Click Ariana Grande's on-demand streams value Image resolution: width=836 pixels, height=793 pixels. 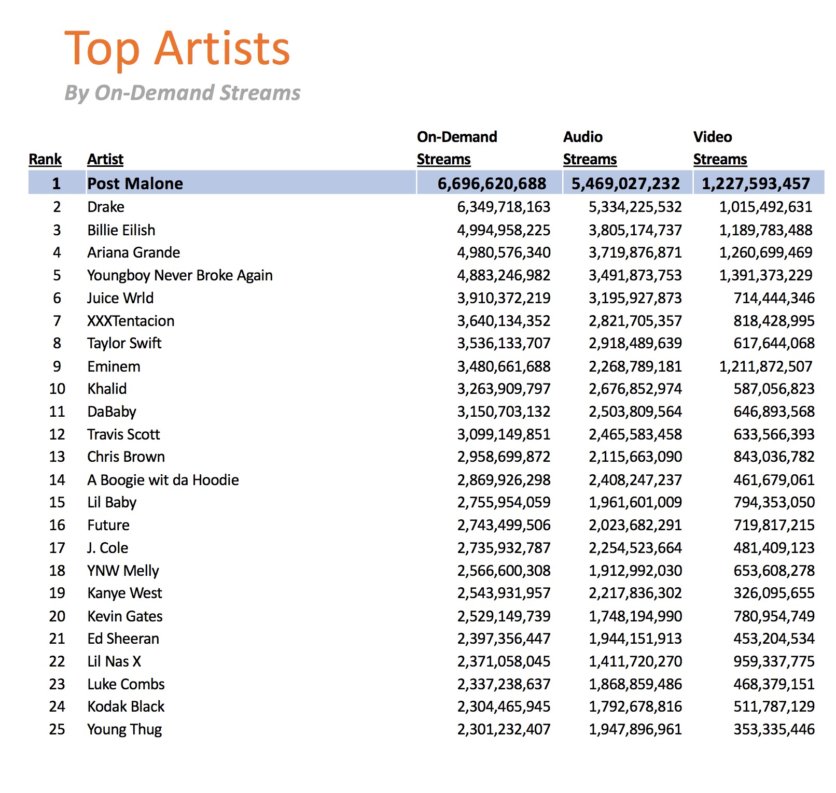click(504, 252)
